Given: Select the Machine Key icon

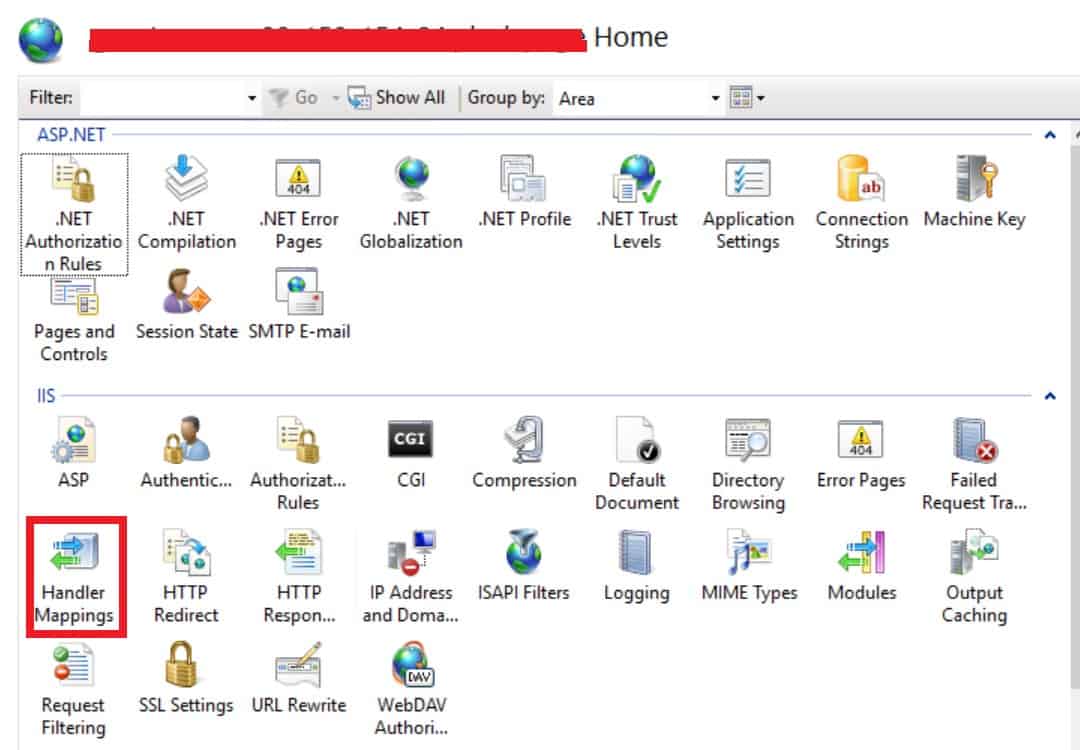Looking at the screenshot, I should 974,192.
